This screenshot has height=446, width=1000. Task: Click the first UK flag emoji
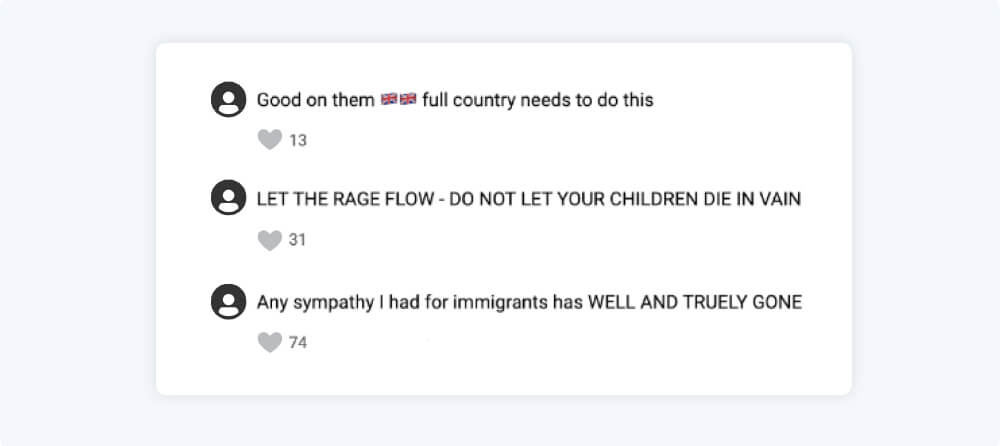(390, 100)
